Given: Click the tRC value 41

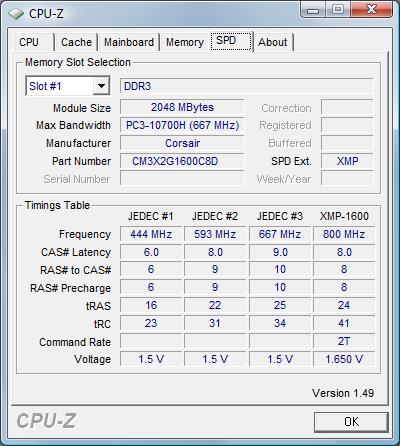Looking at the screenshot, I should pyautogui.click(x=344, y=323).
